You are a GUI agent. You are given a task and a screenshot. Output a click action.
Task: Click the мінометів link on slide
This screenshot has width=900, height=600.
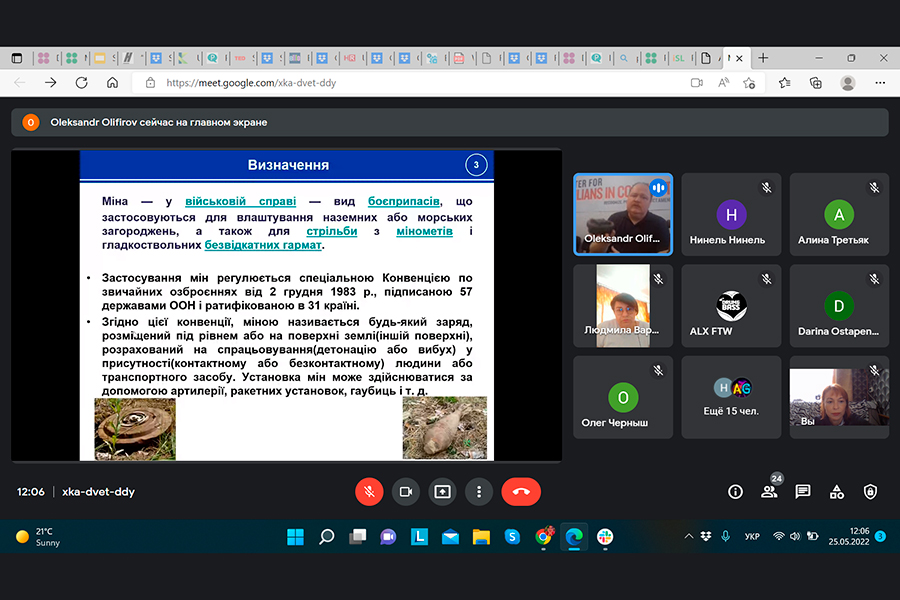click(424, 231)
